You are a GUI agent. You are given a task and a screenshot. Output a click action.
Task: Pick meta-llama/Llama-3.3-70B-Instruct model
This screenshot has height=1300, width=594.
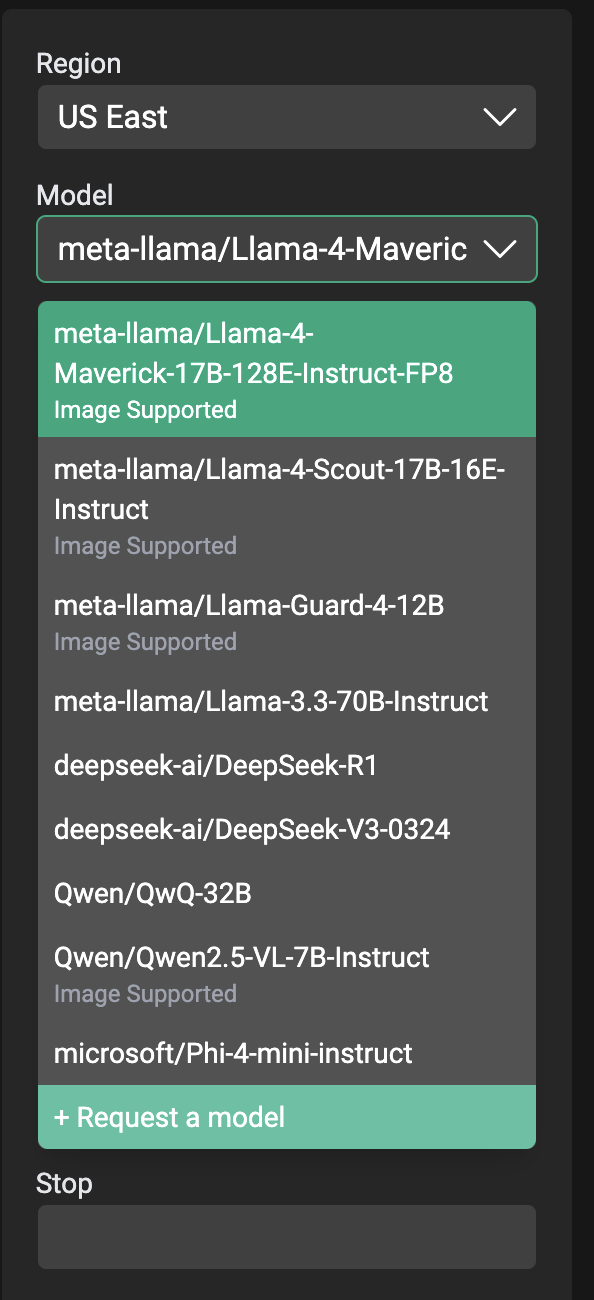(287, 701)
